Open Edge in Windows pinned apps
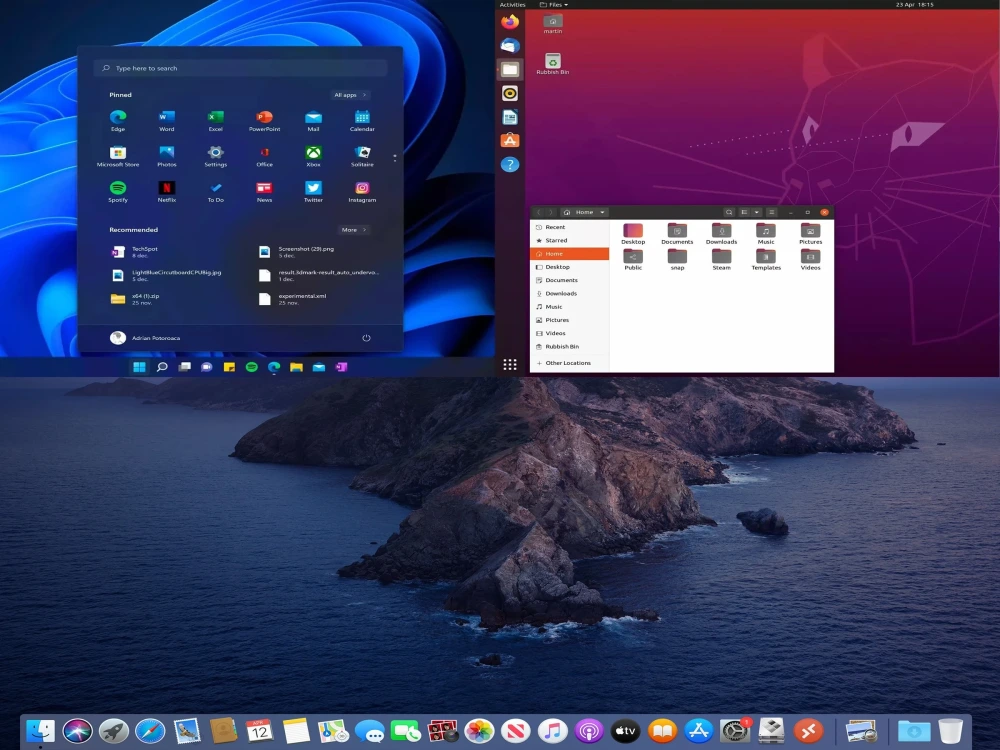 click(x=118, y=120)
